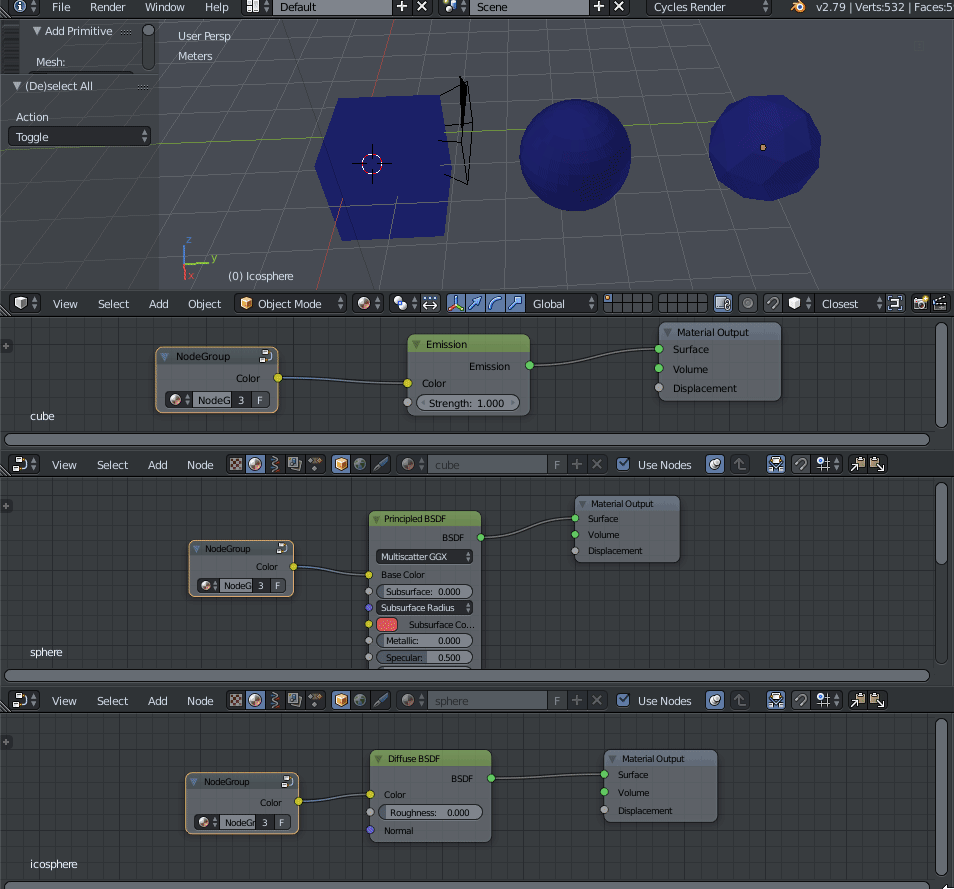
Task: Click the translate manipulator arrow icon in the 3D header
Action: point(475,303)
